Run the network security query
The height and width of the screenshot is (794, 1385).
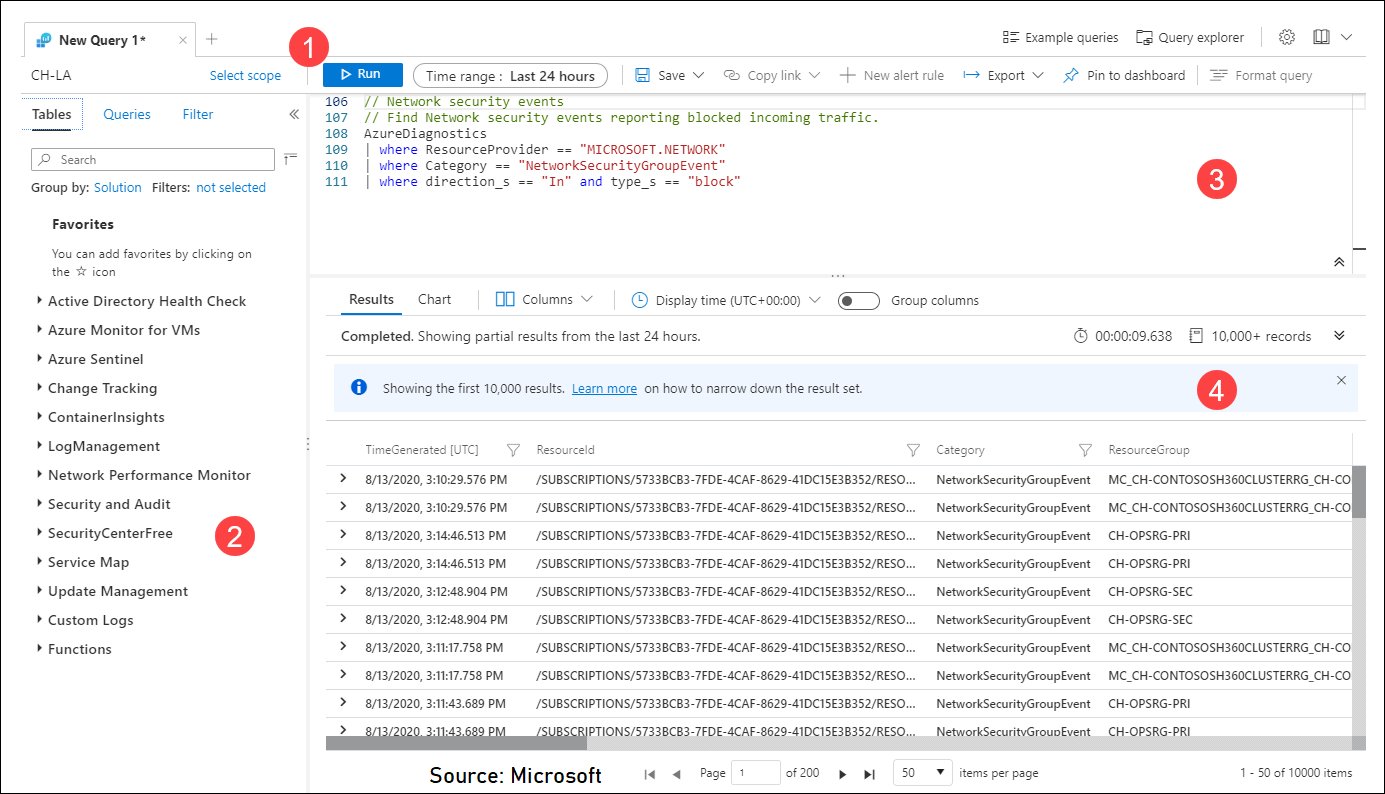[362, 74]
